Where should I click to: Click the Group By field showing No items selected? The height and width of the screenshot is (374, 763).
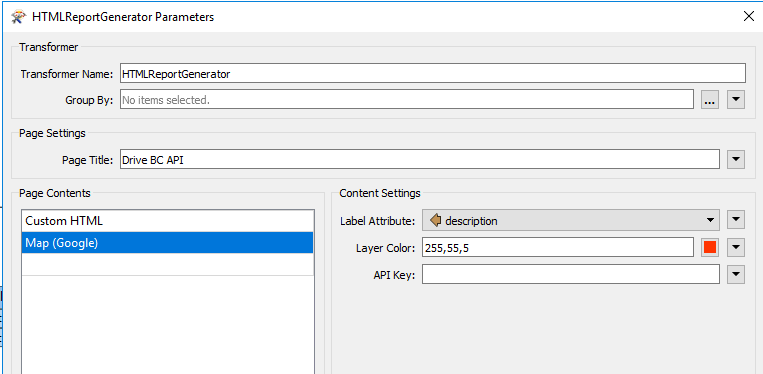(407, 100)
